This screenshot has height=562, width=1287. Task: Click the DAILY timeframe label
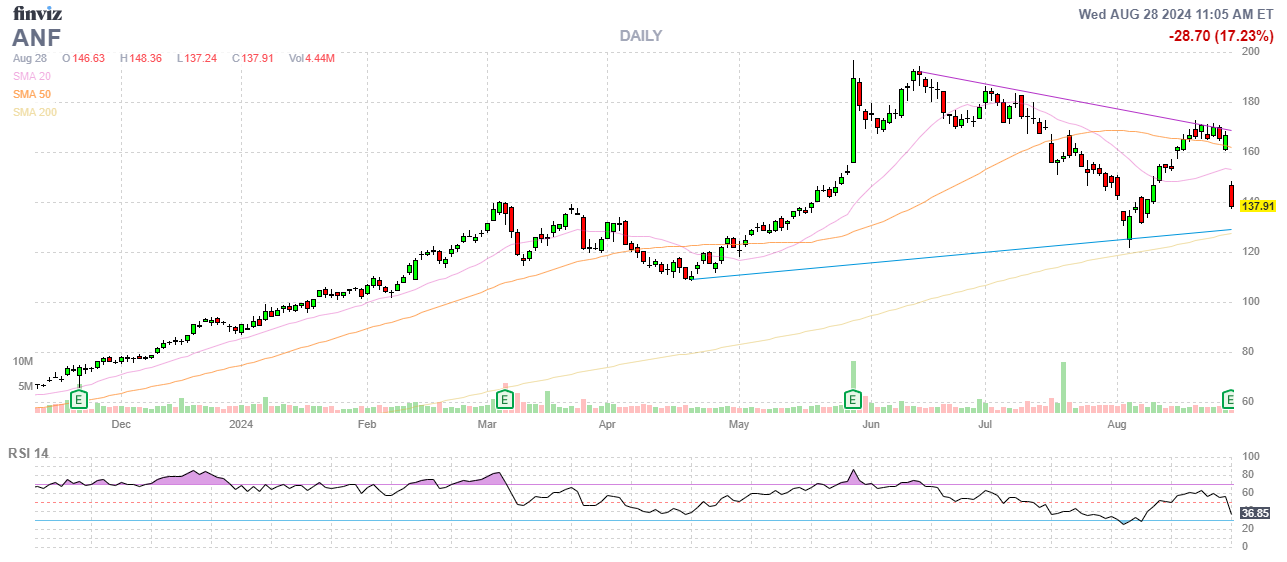point(640,36)
